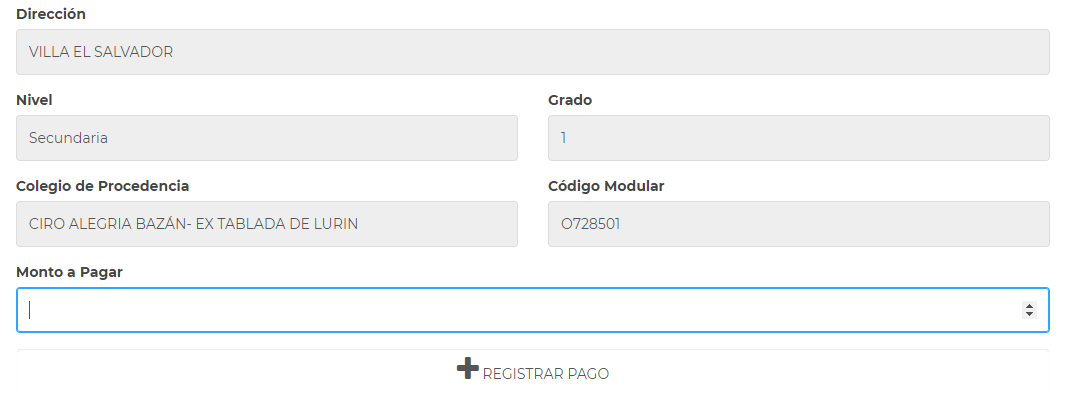Viewport: 1079px width, 414px height.
Task: Click the Nivel label
Action: coord(34,100)
